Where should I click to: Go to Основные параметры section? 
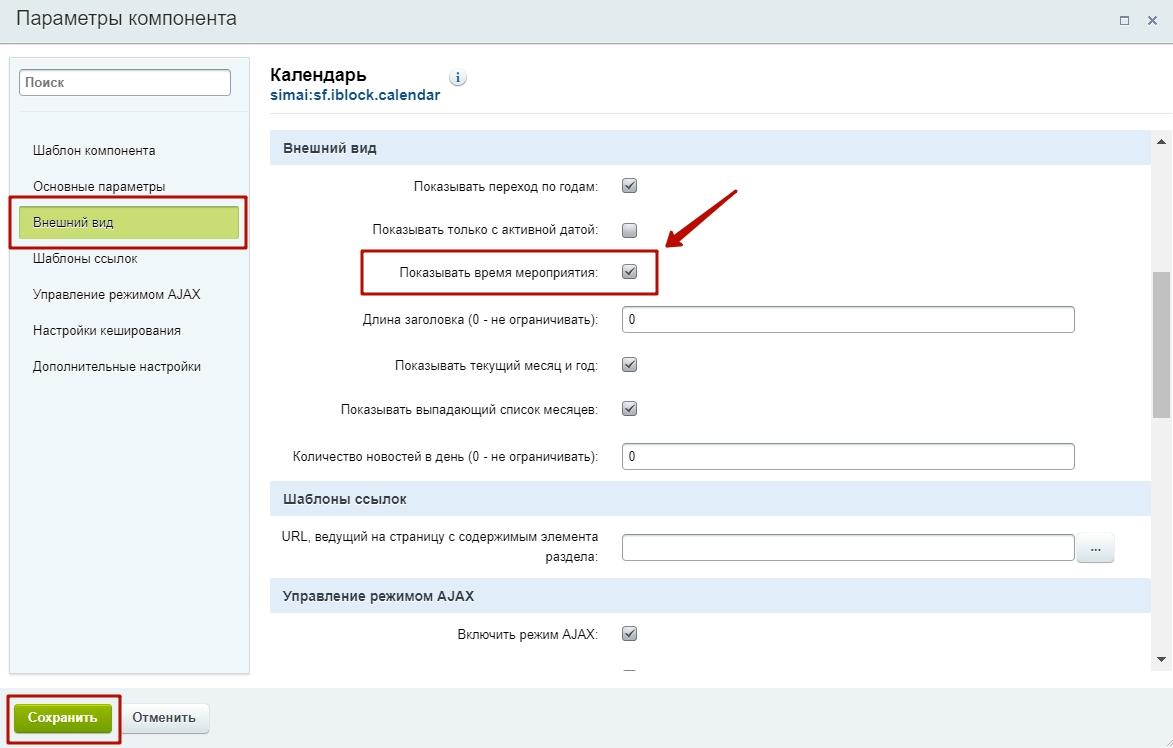[99, 187]
